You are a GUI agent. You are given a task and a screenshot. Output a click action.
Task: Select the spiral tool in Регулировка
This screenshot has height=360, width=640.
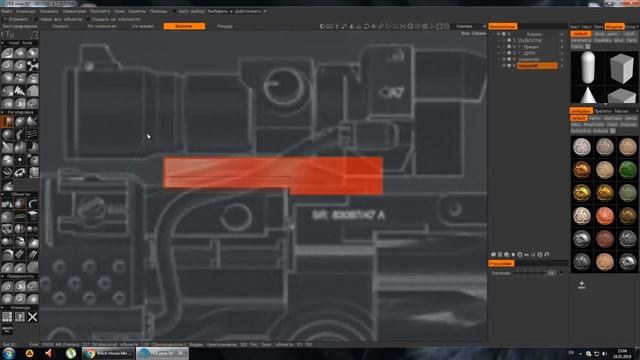coord(7,173)
